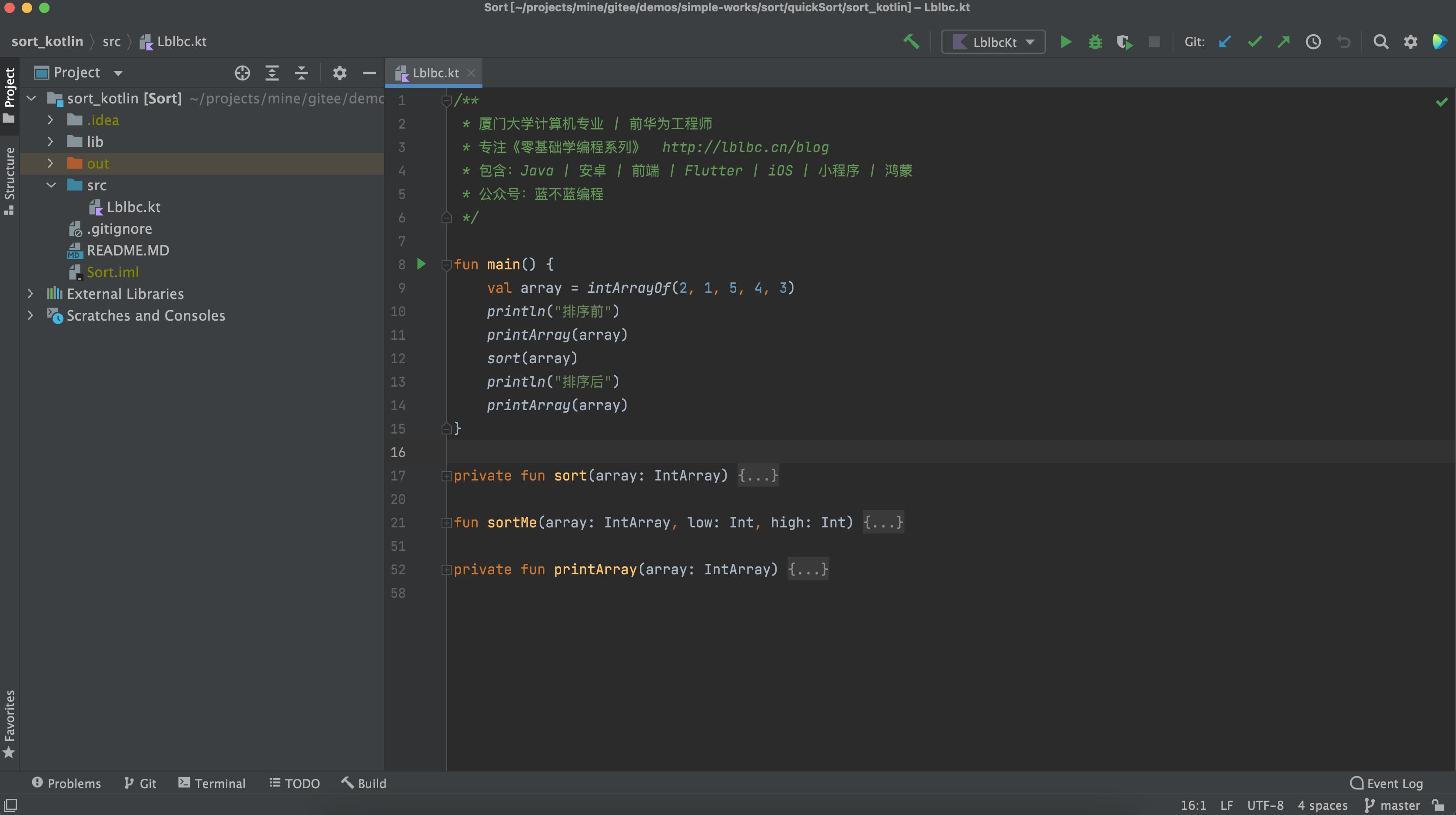
Task: Open the Event Log
Action: (x=1386, y=783)
